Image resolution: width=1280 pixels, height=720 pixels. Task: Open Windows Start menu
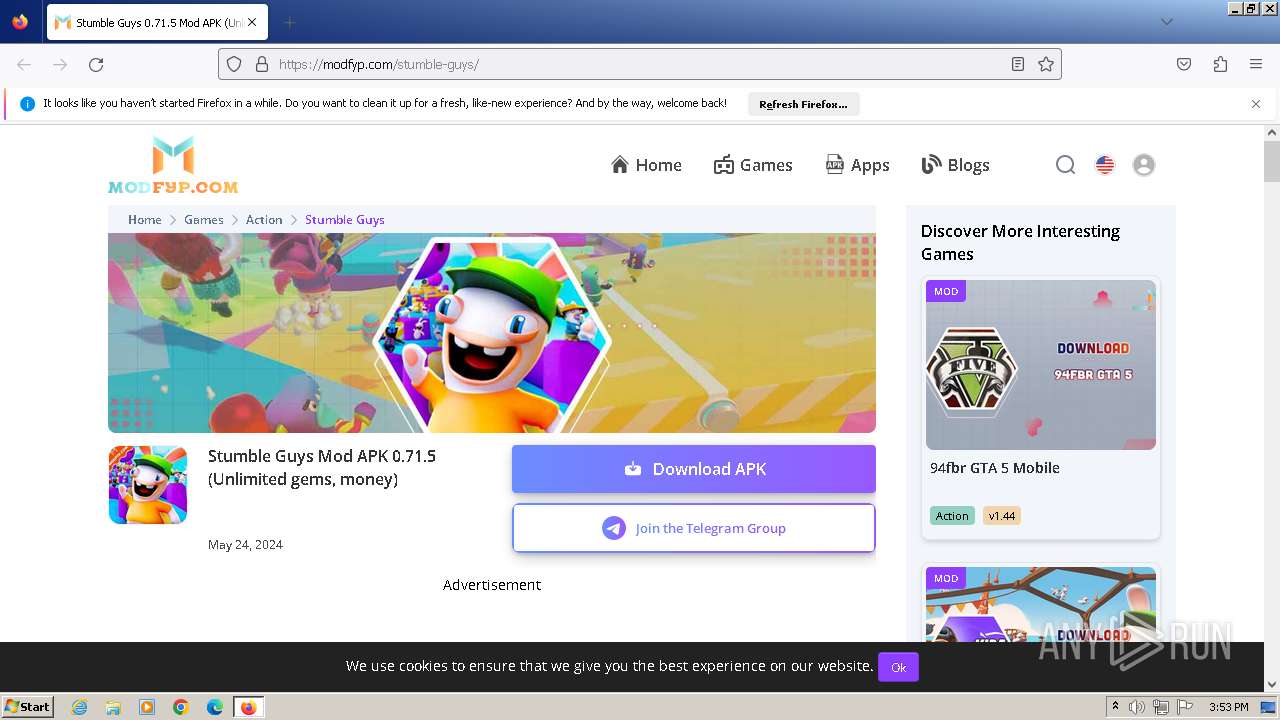point(27,707)
